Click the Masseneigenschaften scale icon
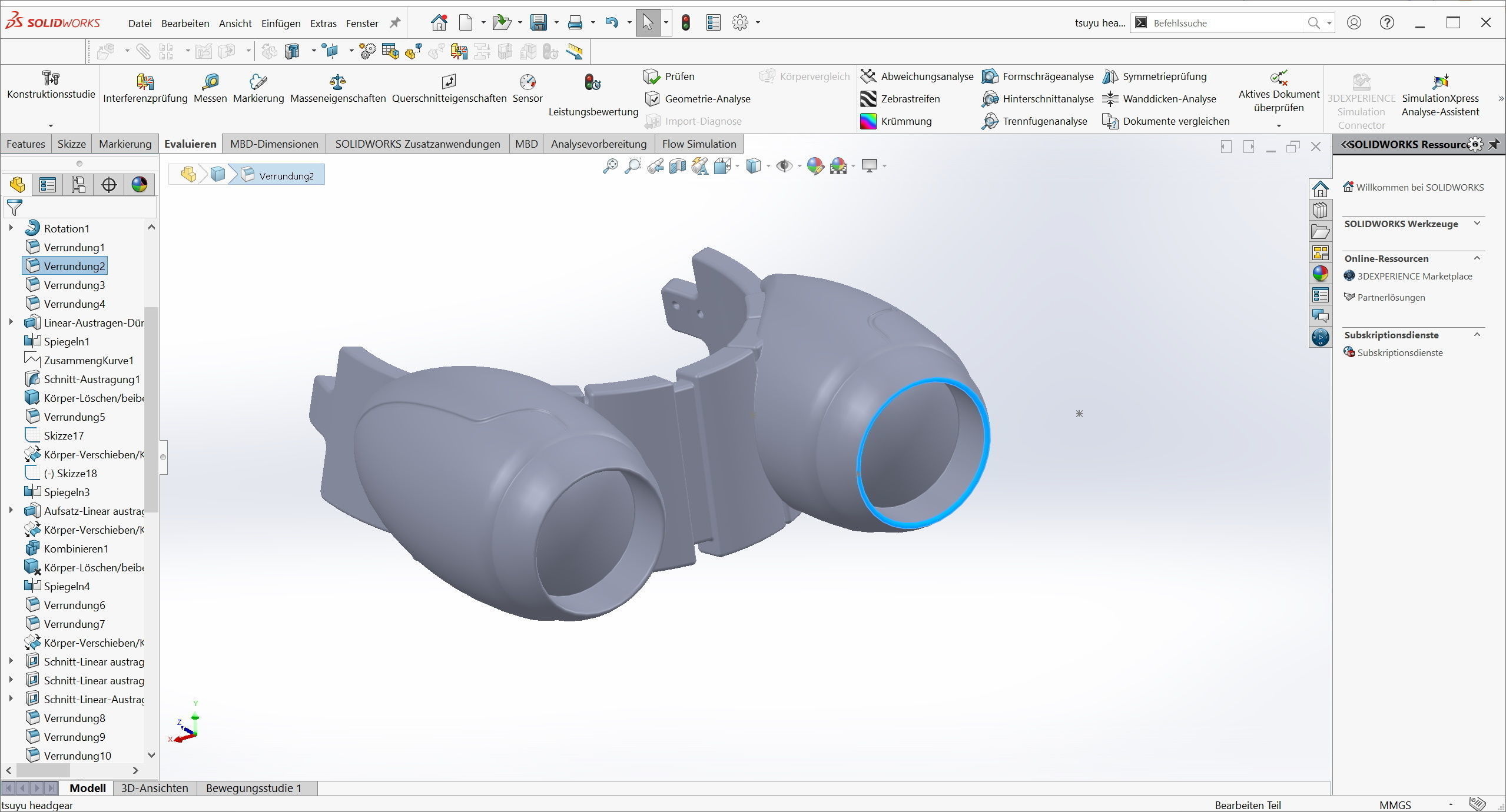This screenshot has width=1506, height=812. (x=337, y=82)
